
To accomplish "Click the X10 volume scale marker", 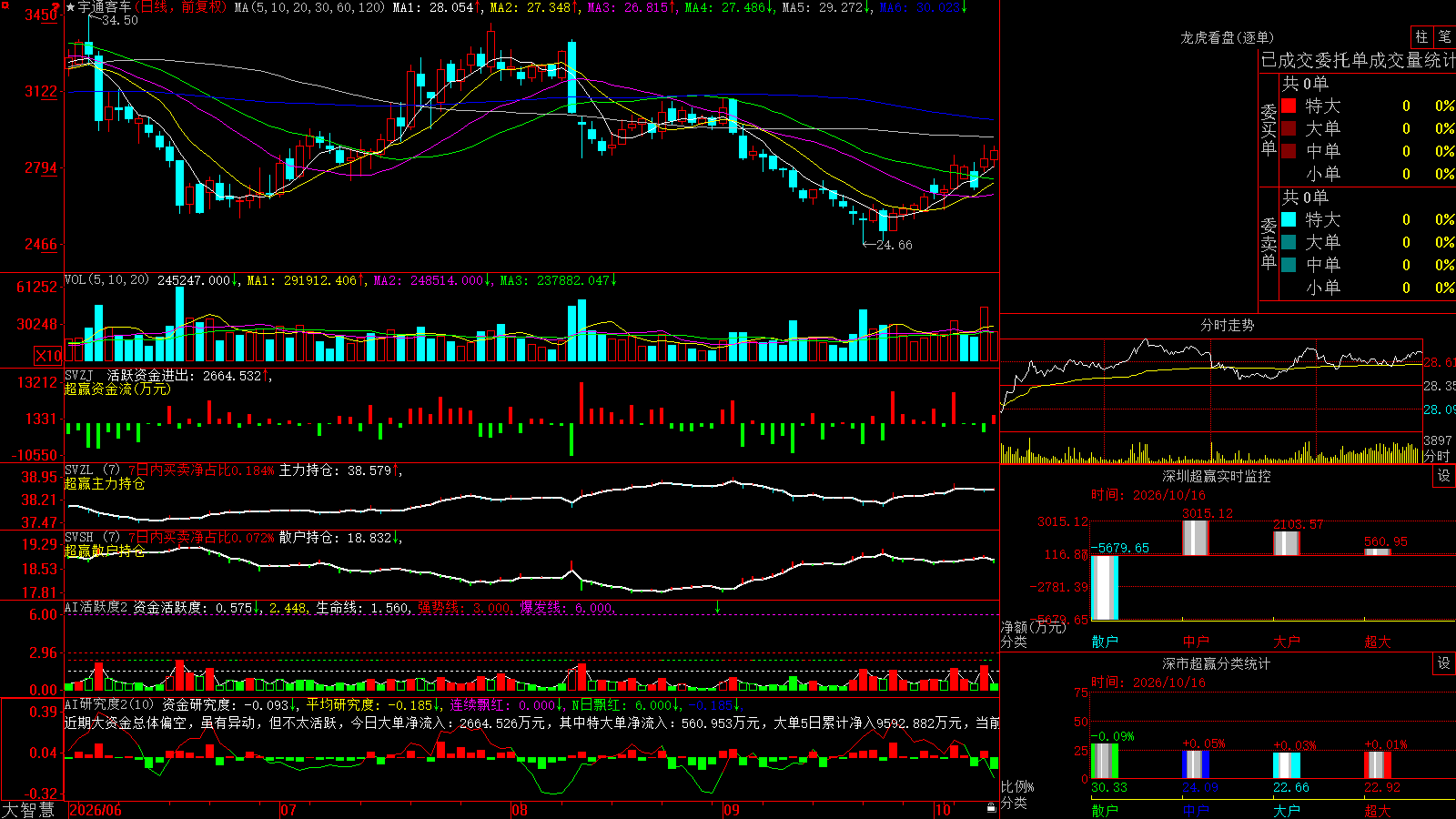I will click(48, 356).
